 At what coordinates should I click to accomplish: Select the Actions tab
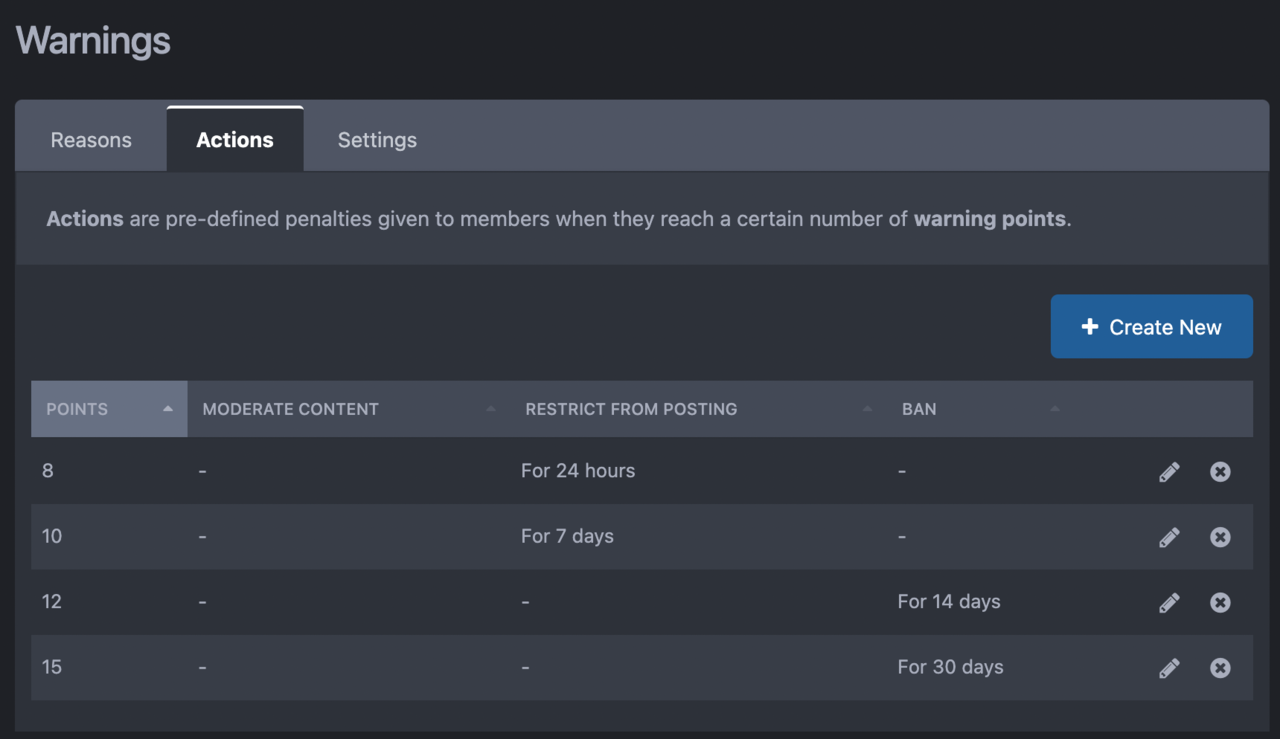tap(235, 140)
